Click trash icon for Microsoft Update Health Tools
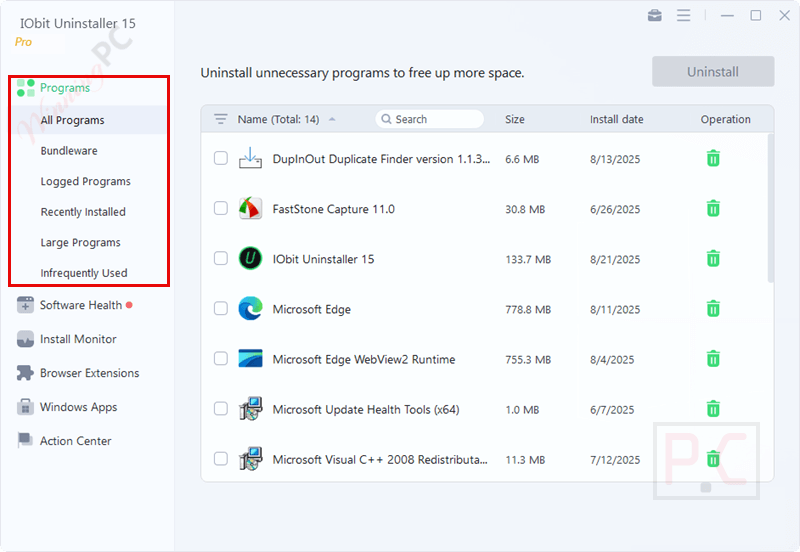 point(713,409)
